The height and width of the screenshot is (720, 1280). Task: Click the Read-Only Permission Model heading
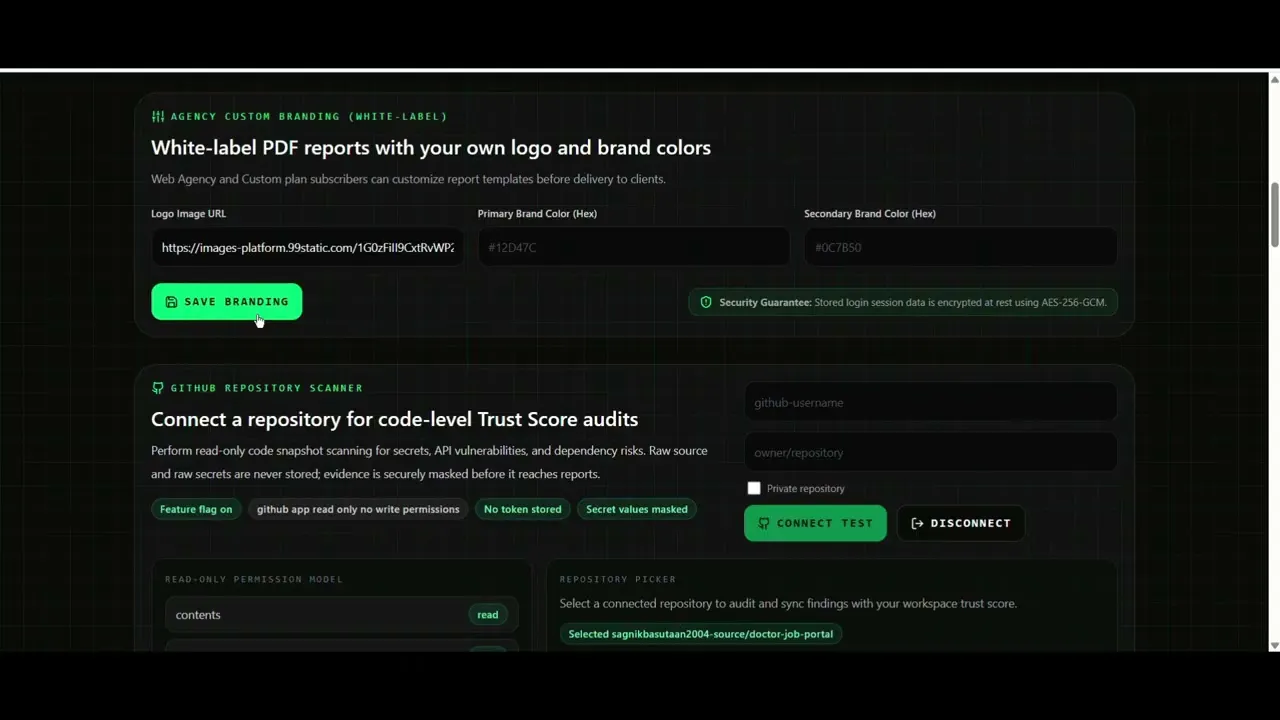click(x=254, y=579)
